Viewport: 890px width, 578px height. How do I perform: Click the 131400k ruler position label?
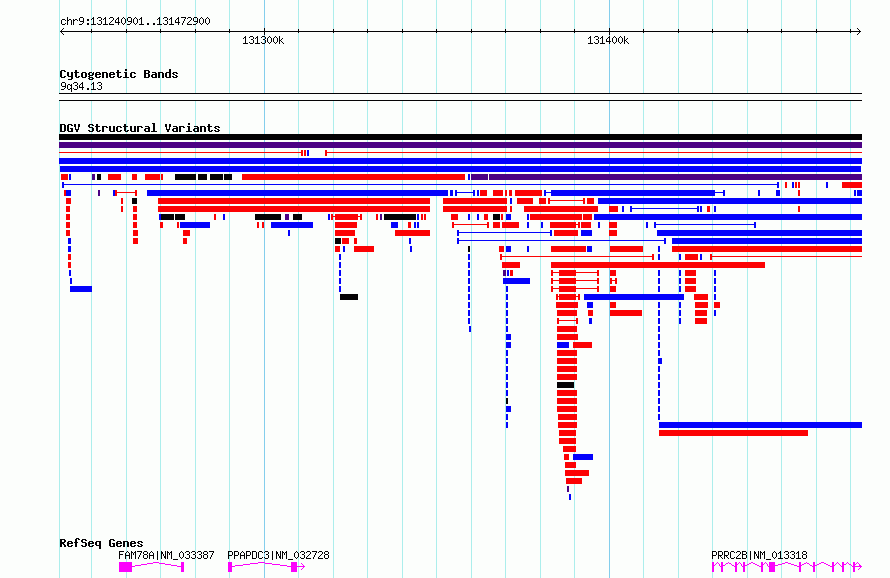pos(608,40)
